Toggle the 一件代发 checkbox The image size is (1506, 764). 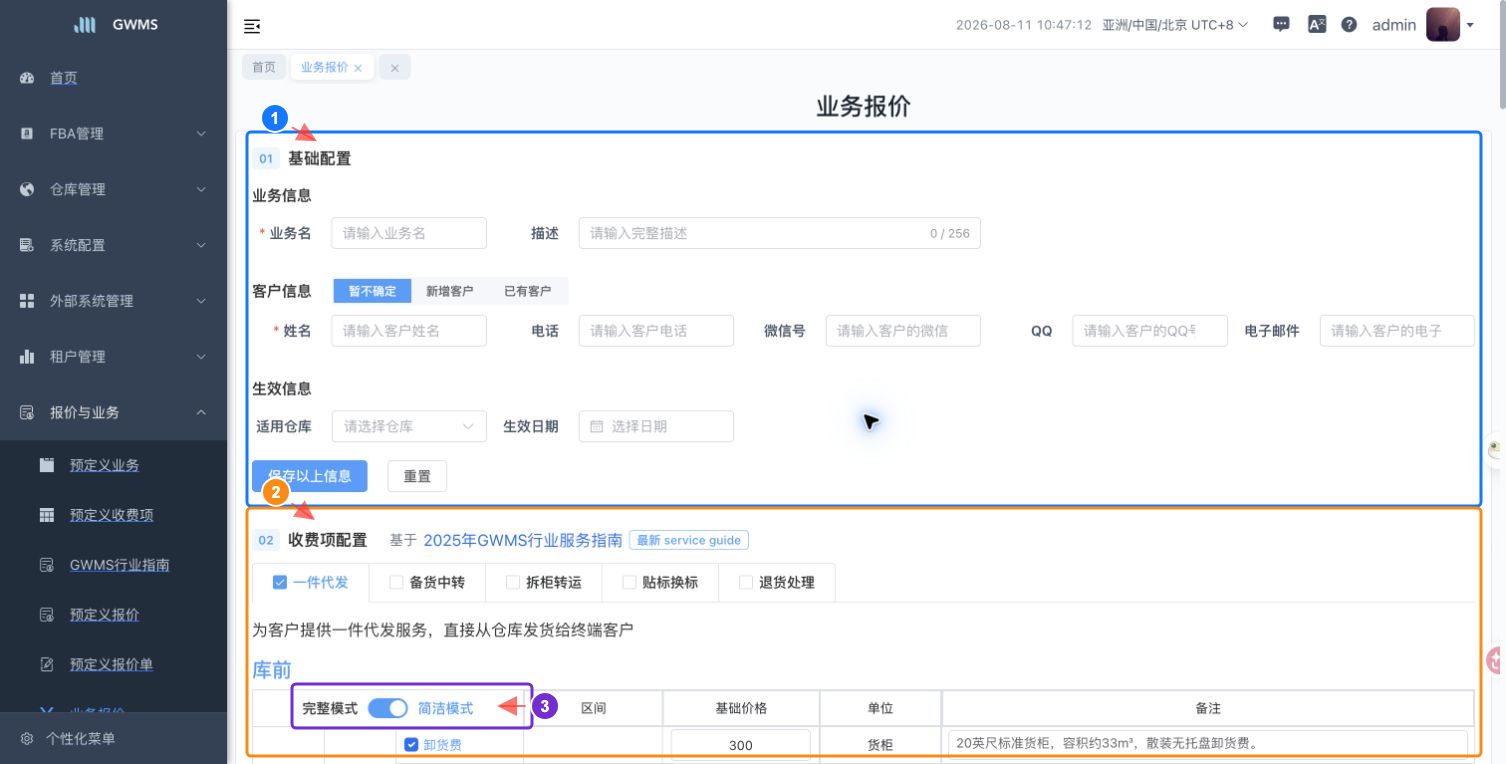tap(280, 582)
